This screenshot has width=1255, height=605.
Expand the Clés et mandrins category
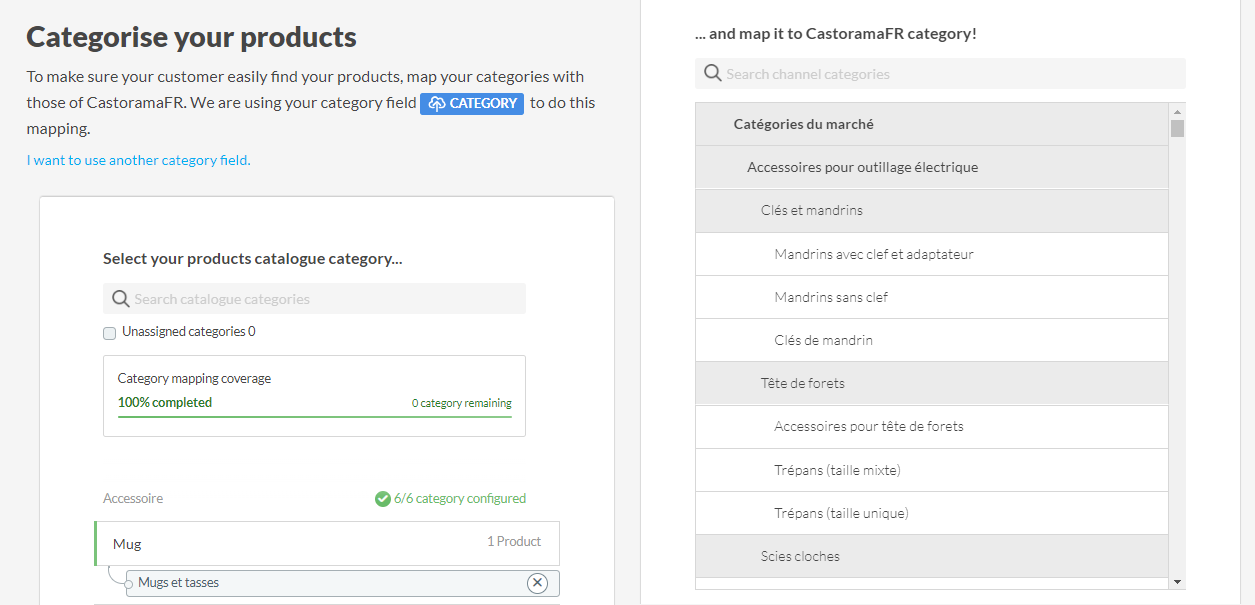pos(811,210)
